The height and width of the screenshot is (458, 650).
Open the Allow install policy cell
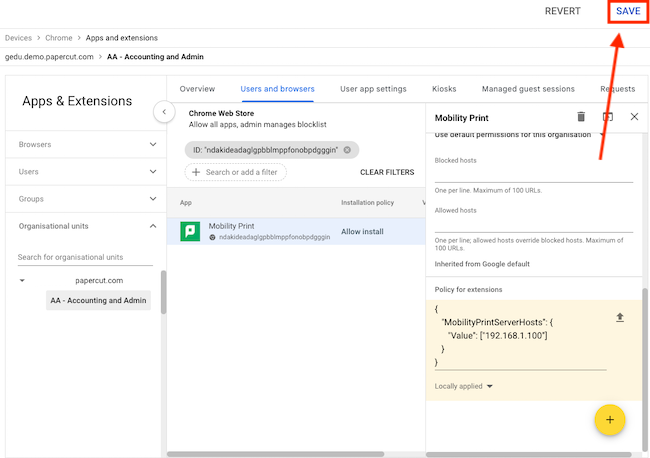[362, 232]
